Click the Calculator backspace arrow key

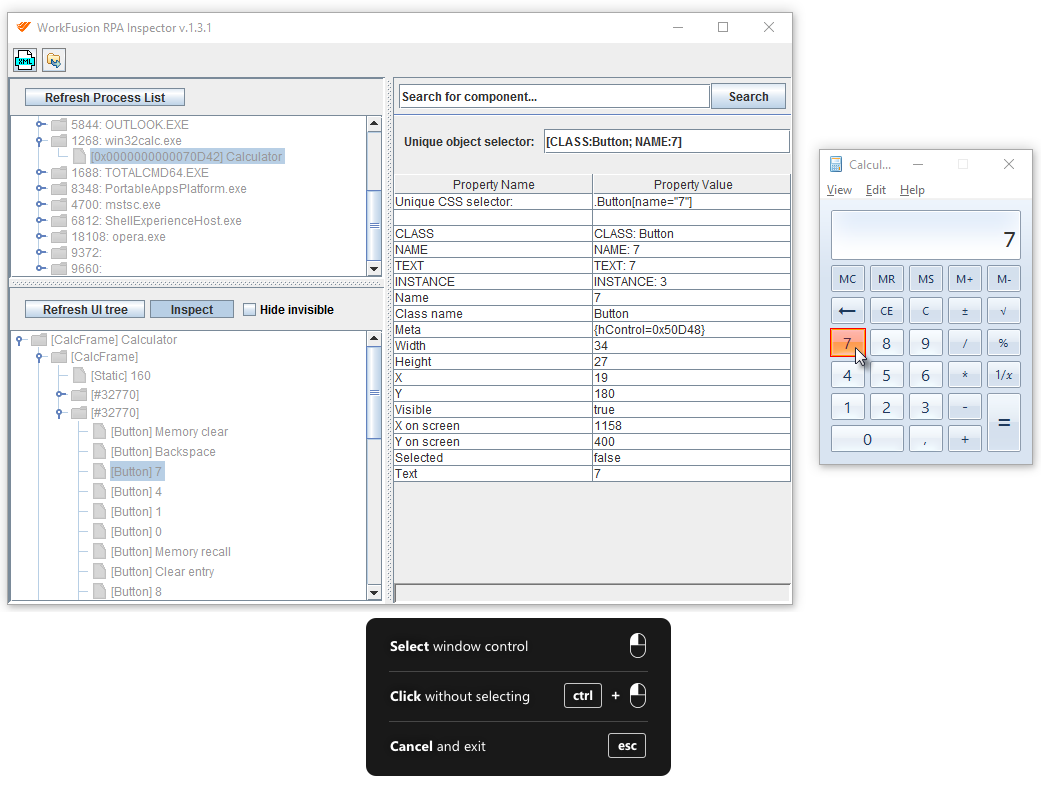(848, 311)
